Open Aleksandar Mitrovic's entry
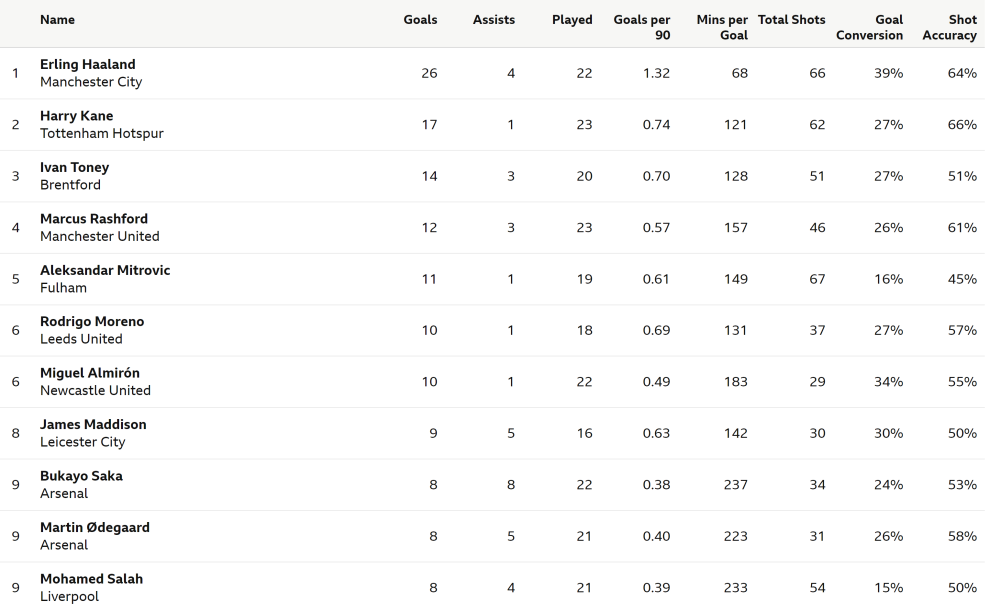The image size is (1000, 613). coord(105,270)
